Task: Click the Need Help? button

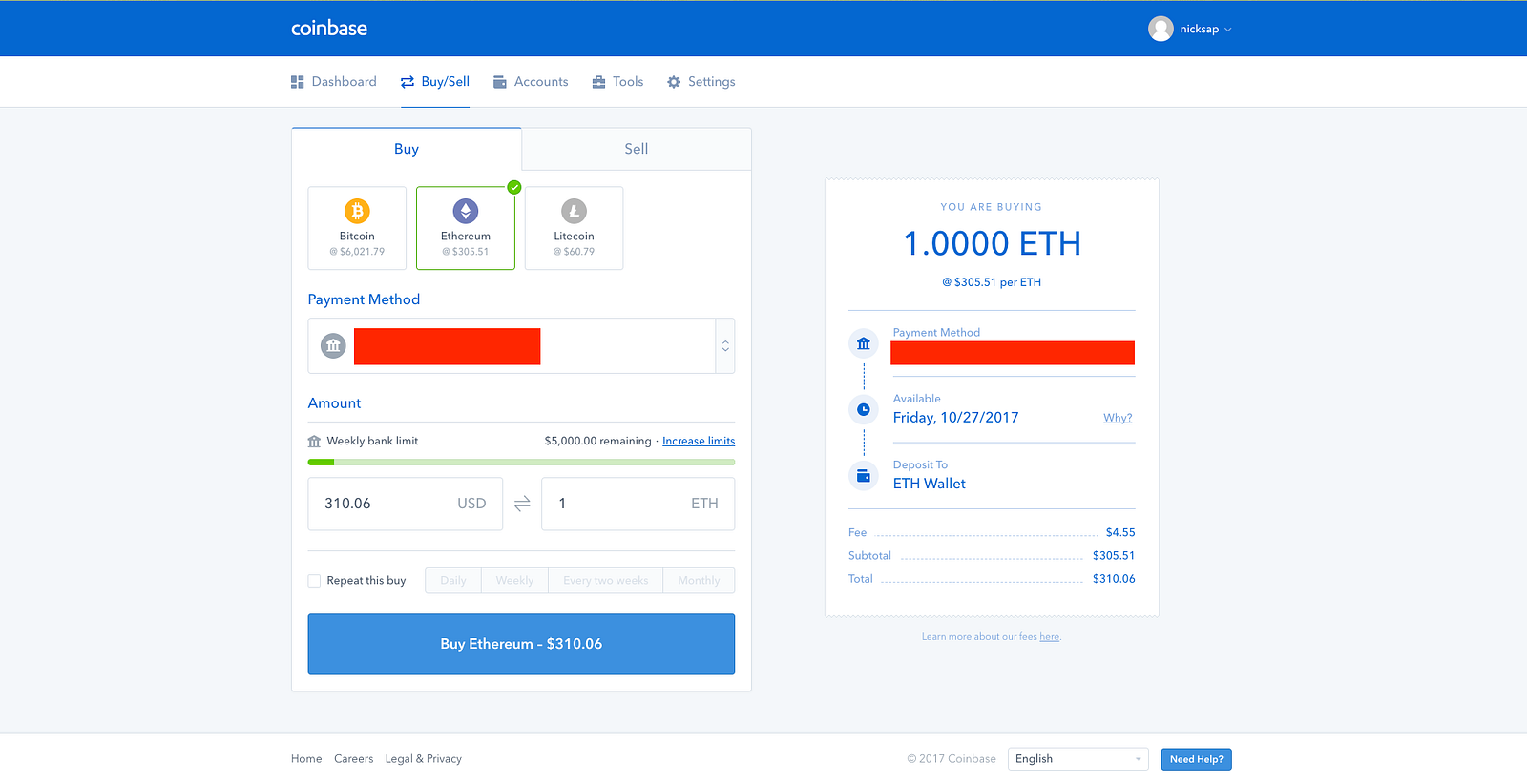Action: click(1197, 759)
